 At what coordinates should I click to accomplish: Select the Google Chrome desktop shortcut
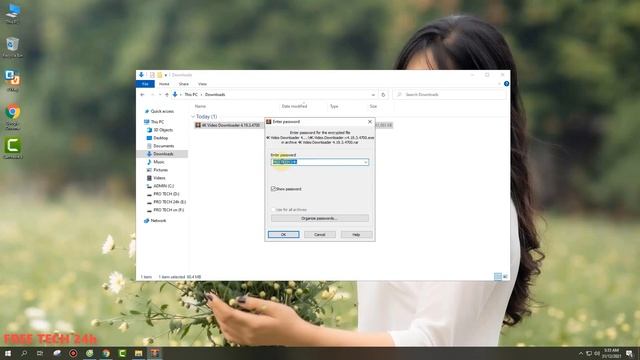click(x=13, y=117)
